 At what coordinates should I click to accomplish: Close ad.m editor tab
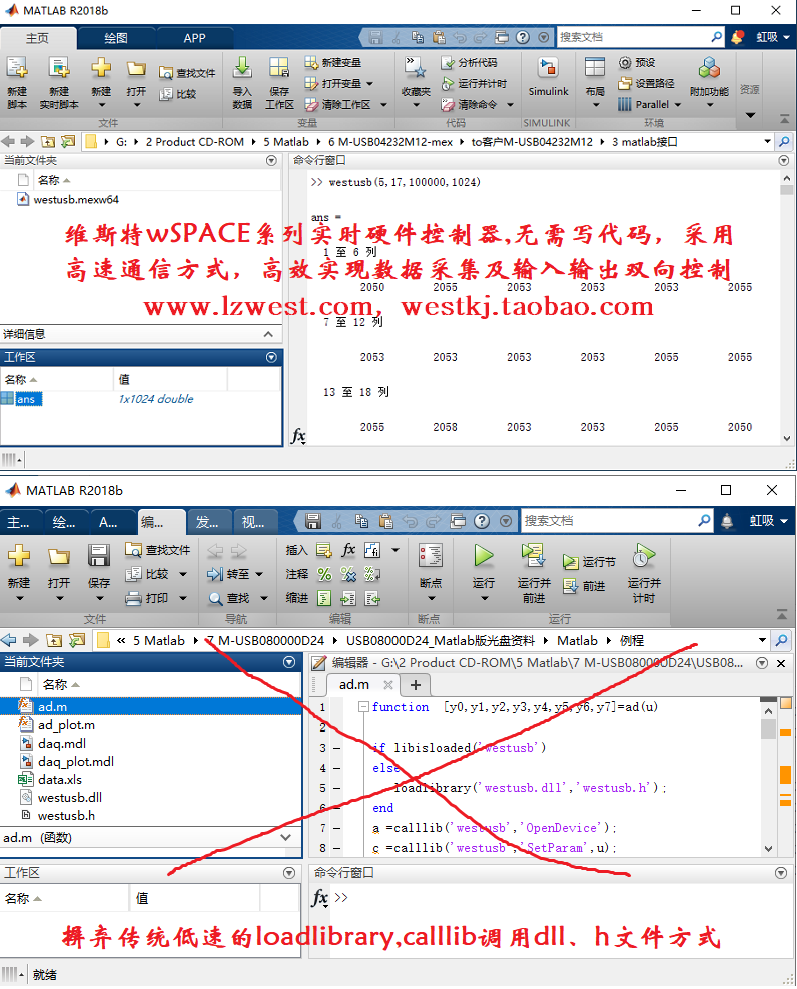pos(388,684)
